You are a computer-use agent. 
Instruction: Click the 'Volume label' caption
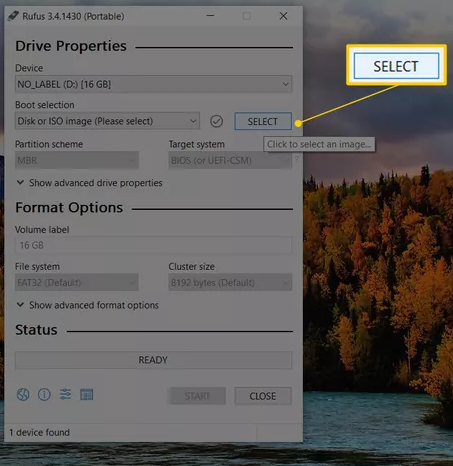pyautogui.click(x=42, y=230)
